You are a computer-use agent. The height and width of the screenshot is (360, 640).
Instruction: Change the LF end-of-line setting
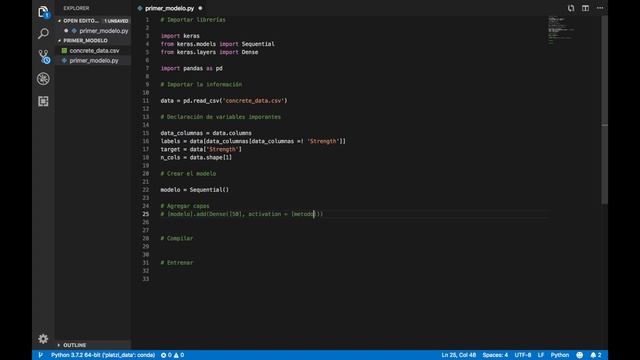(x=541, y=355)
